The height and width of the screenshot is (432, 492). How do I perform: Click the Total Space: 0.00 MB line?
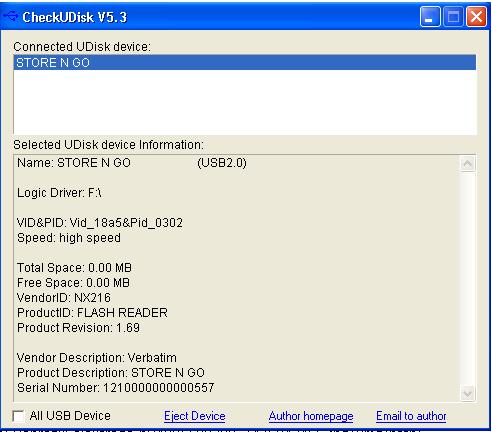[74, 268]
